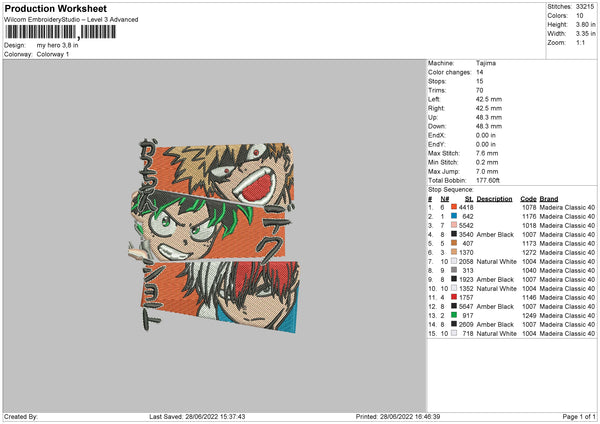The width and height of the screenshot is (600, 424).
Task: Click the 'Created By:' footer label
Action: (21, 416)
